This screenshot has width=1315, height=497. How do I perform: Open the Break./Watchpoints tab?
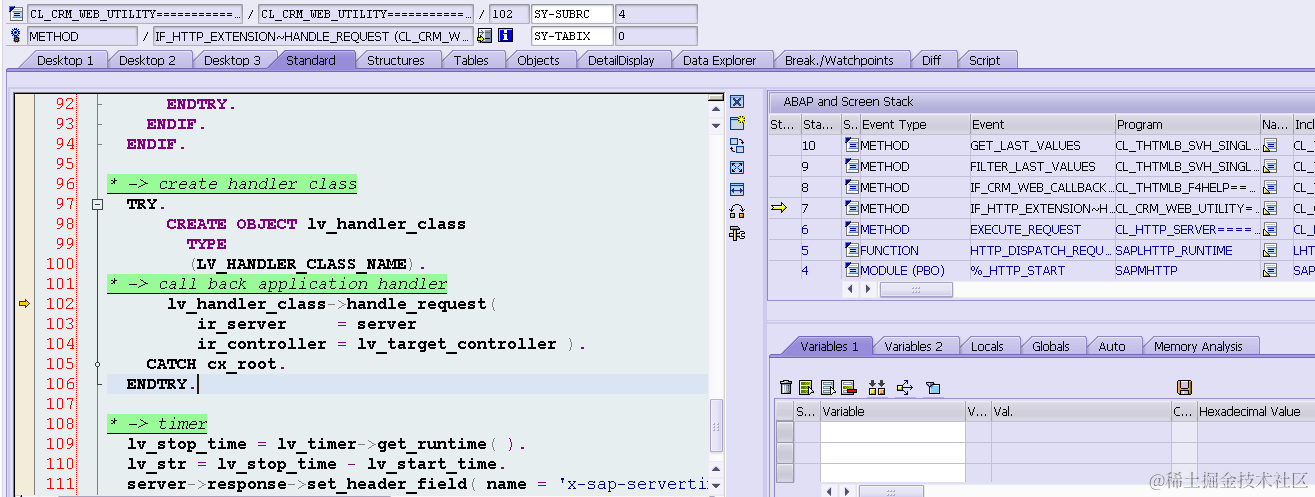click(839, 60)
